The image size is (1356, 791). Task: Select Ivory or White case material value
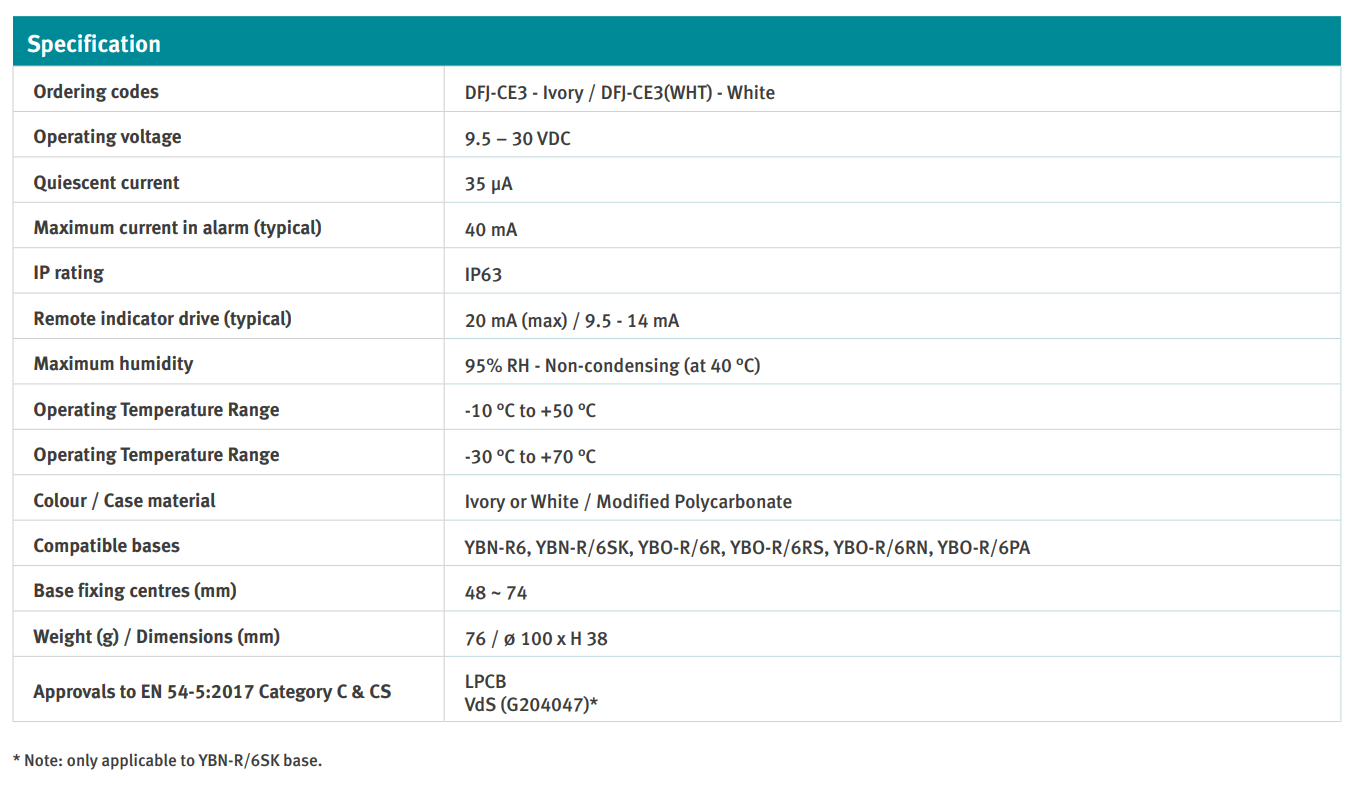tap(627, 502)
